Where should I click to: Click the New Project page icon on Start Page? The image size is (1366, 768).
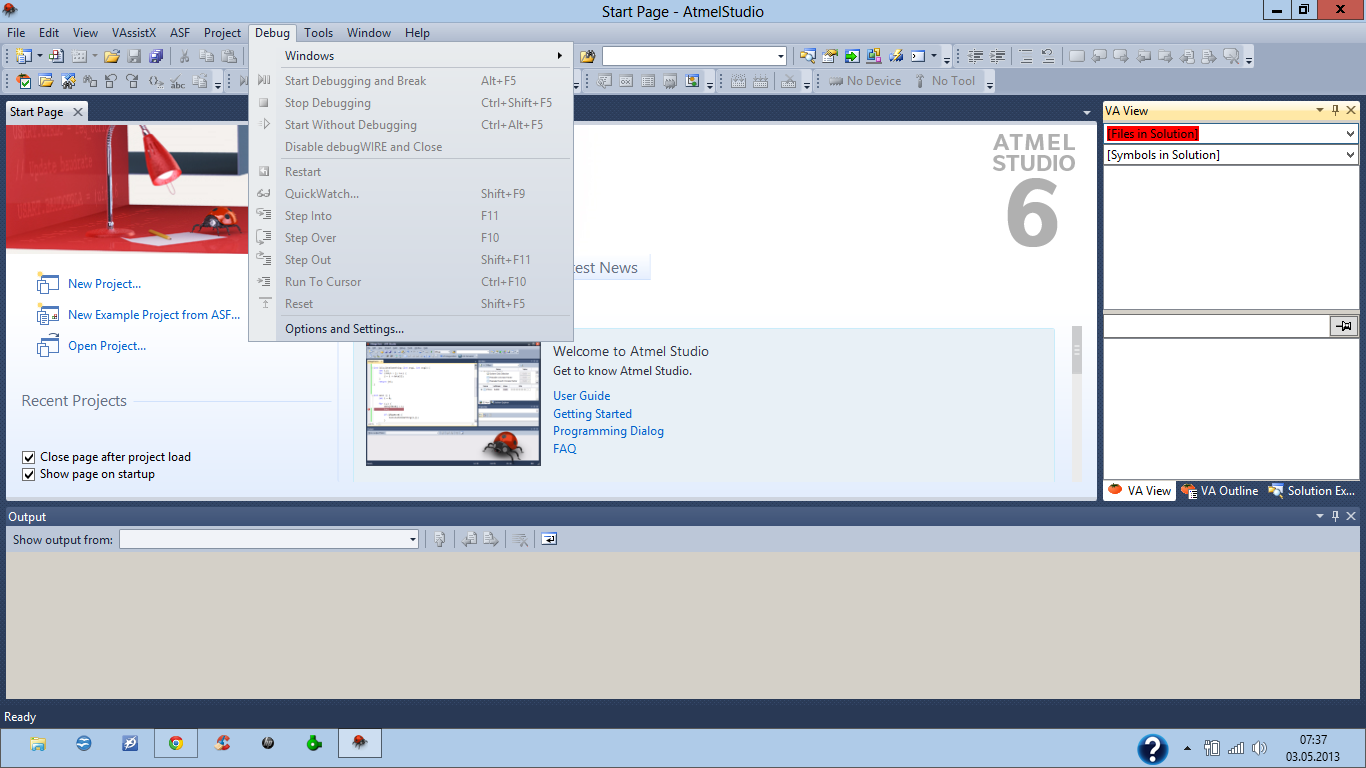tap(48, 284)
